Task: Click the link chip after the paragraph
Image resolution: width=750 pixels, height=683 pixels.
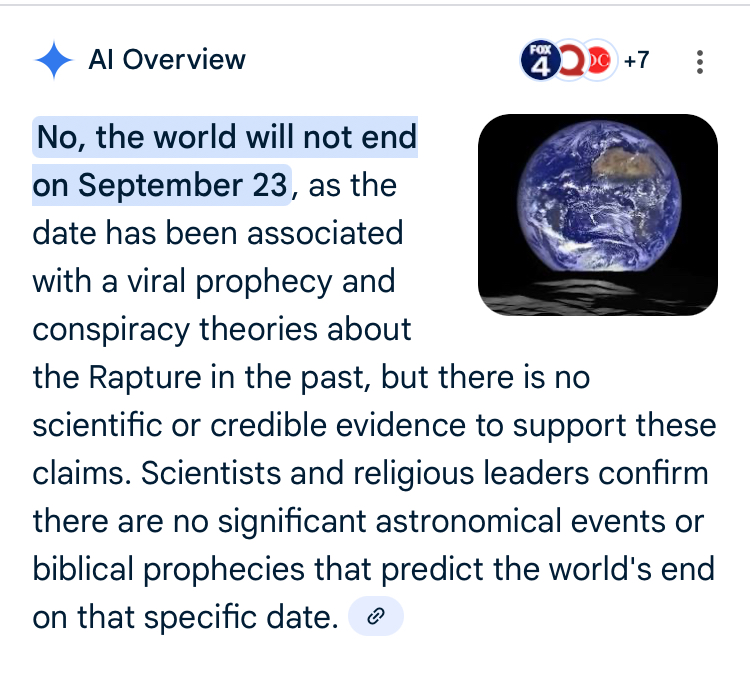Action: point(376,616)
